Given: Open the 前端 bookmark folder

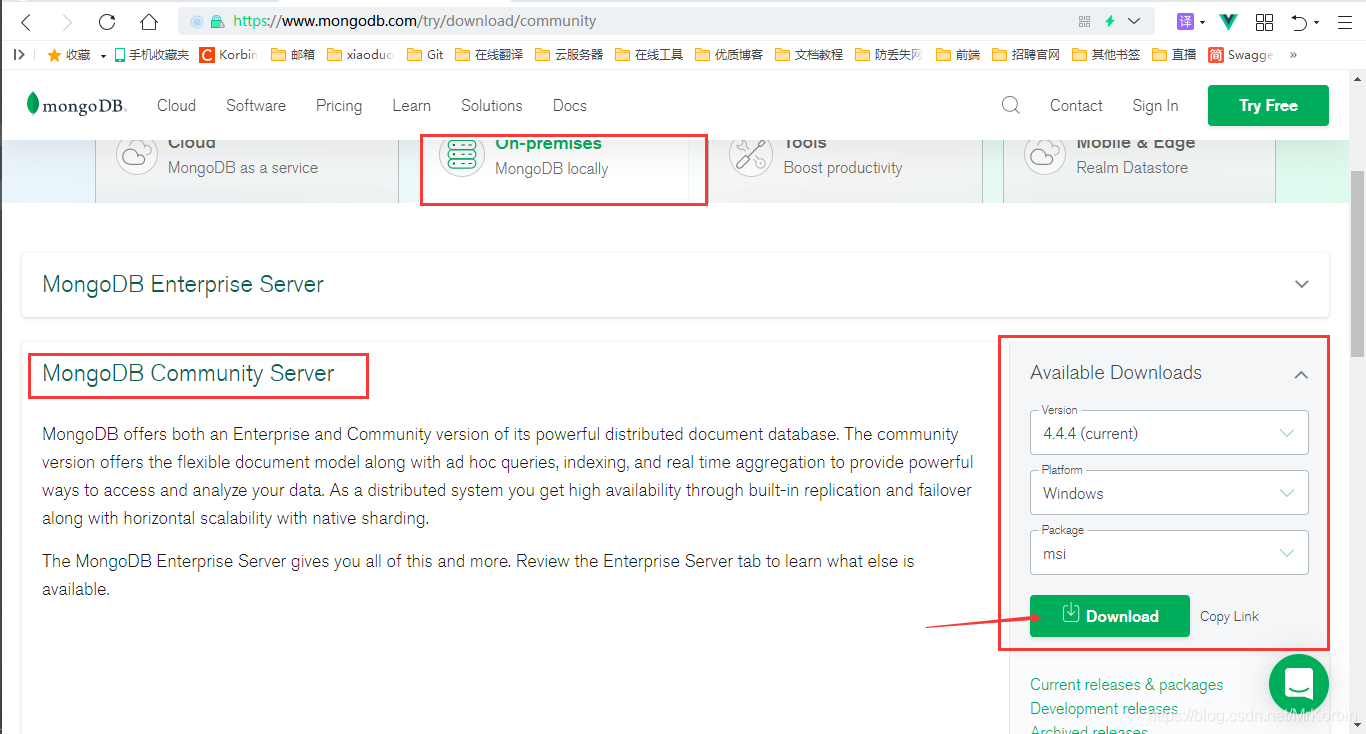Looking at the screenshot, I should [x=958, y=55].
